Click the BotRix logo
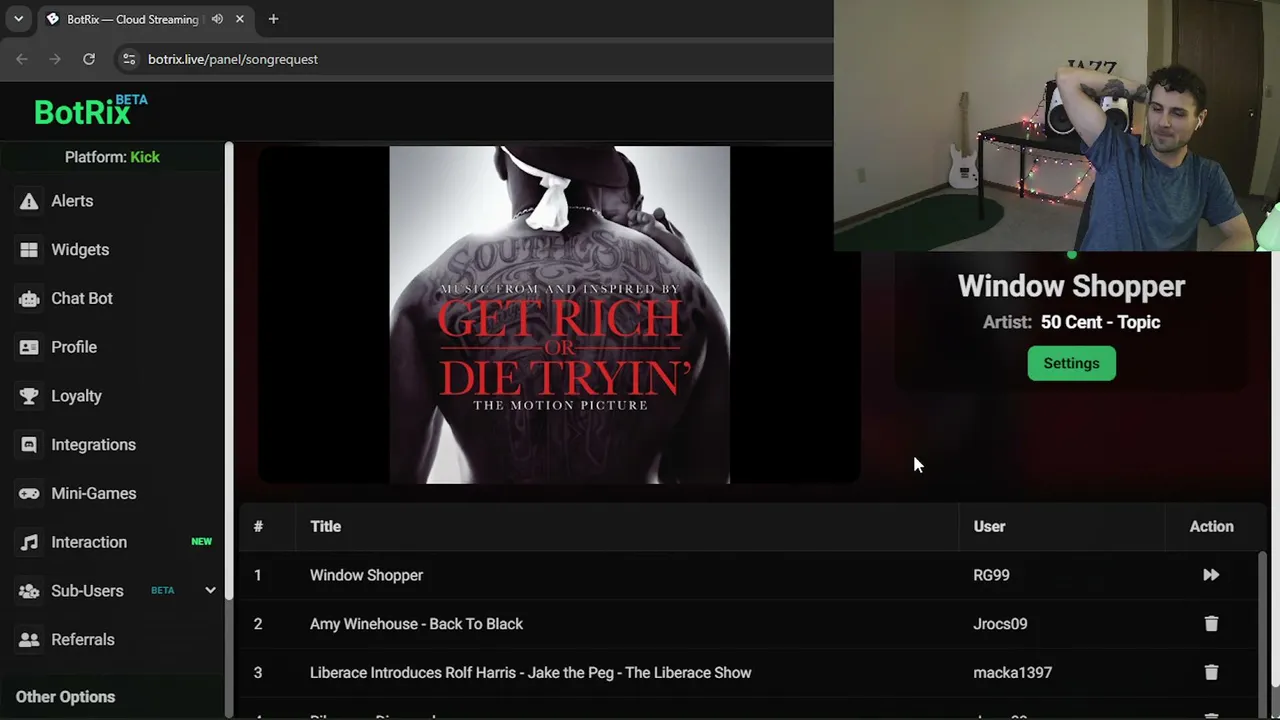Image resolution: width=1280 pixels, height=720 pixels. 90,110
